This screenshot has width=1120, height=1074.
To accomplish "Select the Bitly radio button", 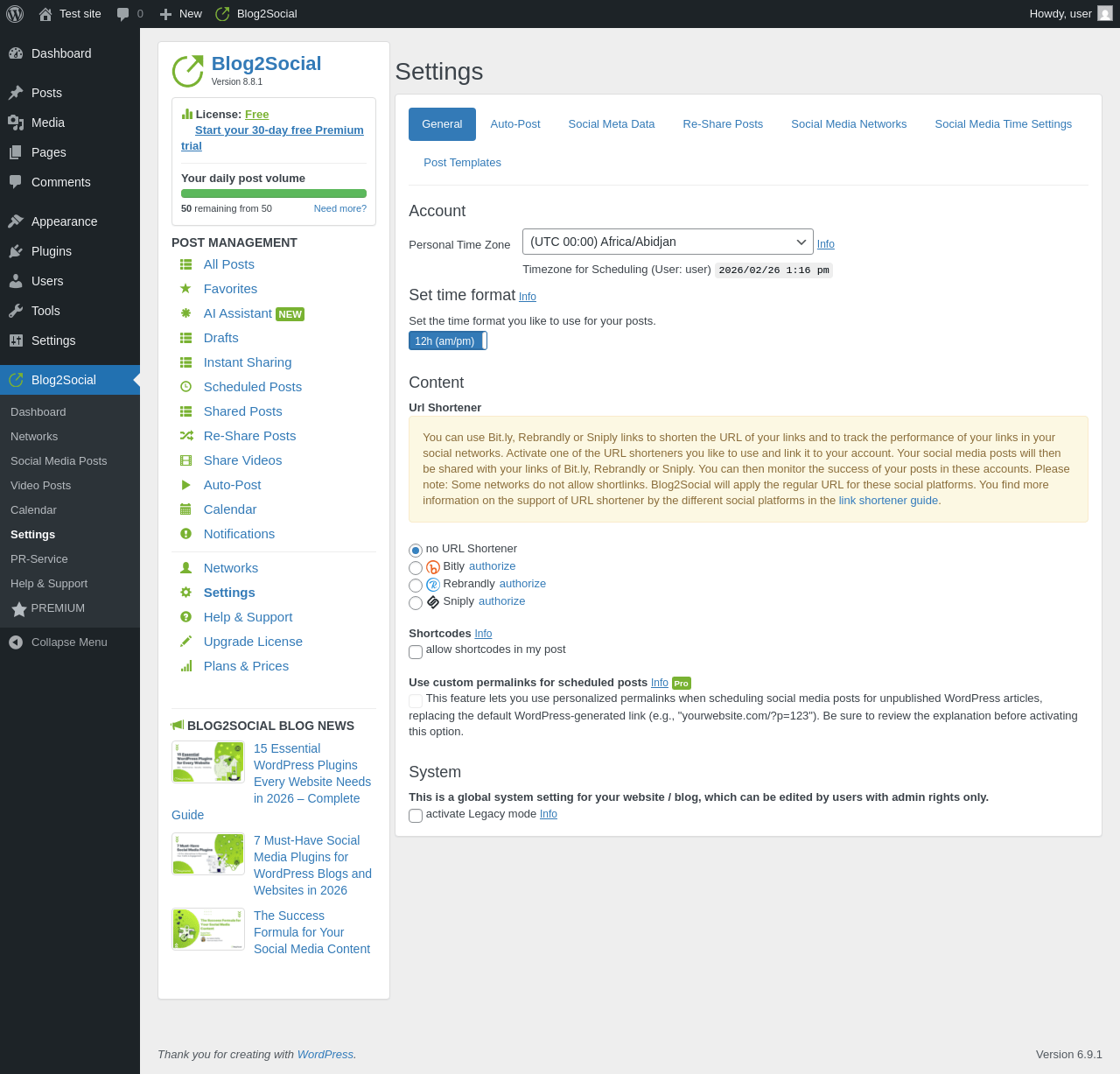I will point(416,568).
